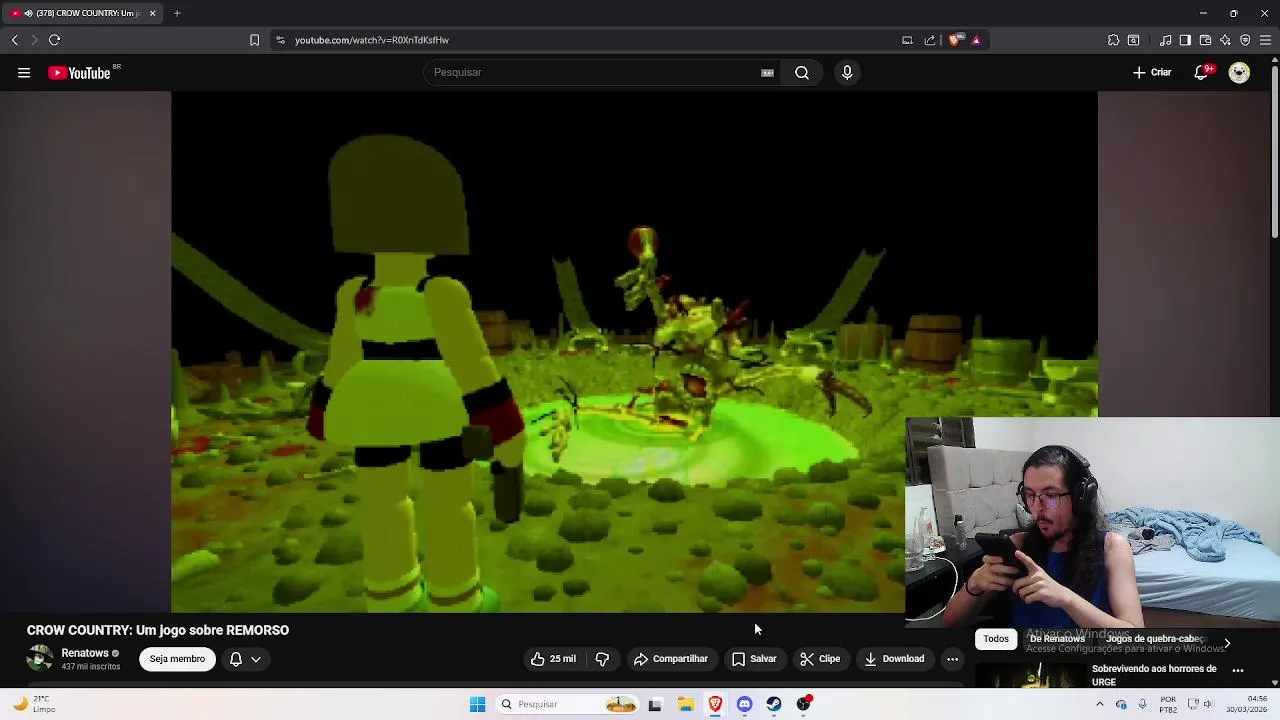1280x720 pixels.
Task: Open the tab search icon in toolbar
Action: pos(1133,40)
